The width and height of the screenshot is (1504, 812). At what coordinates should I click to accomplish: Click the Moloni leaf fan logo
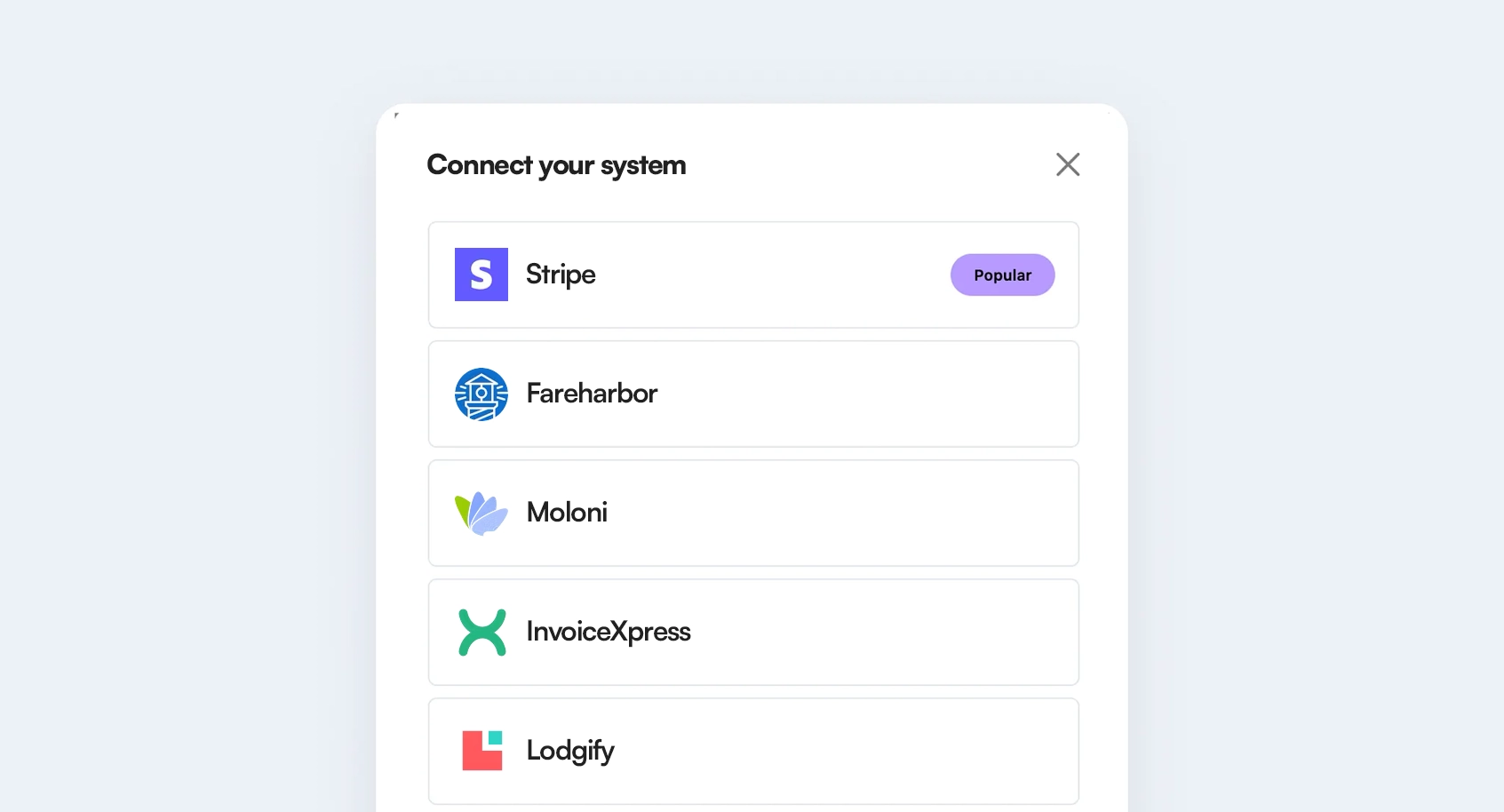tap(481, 513)
